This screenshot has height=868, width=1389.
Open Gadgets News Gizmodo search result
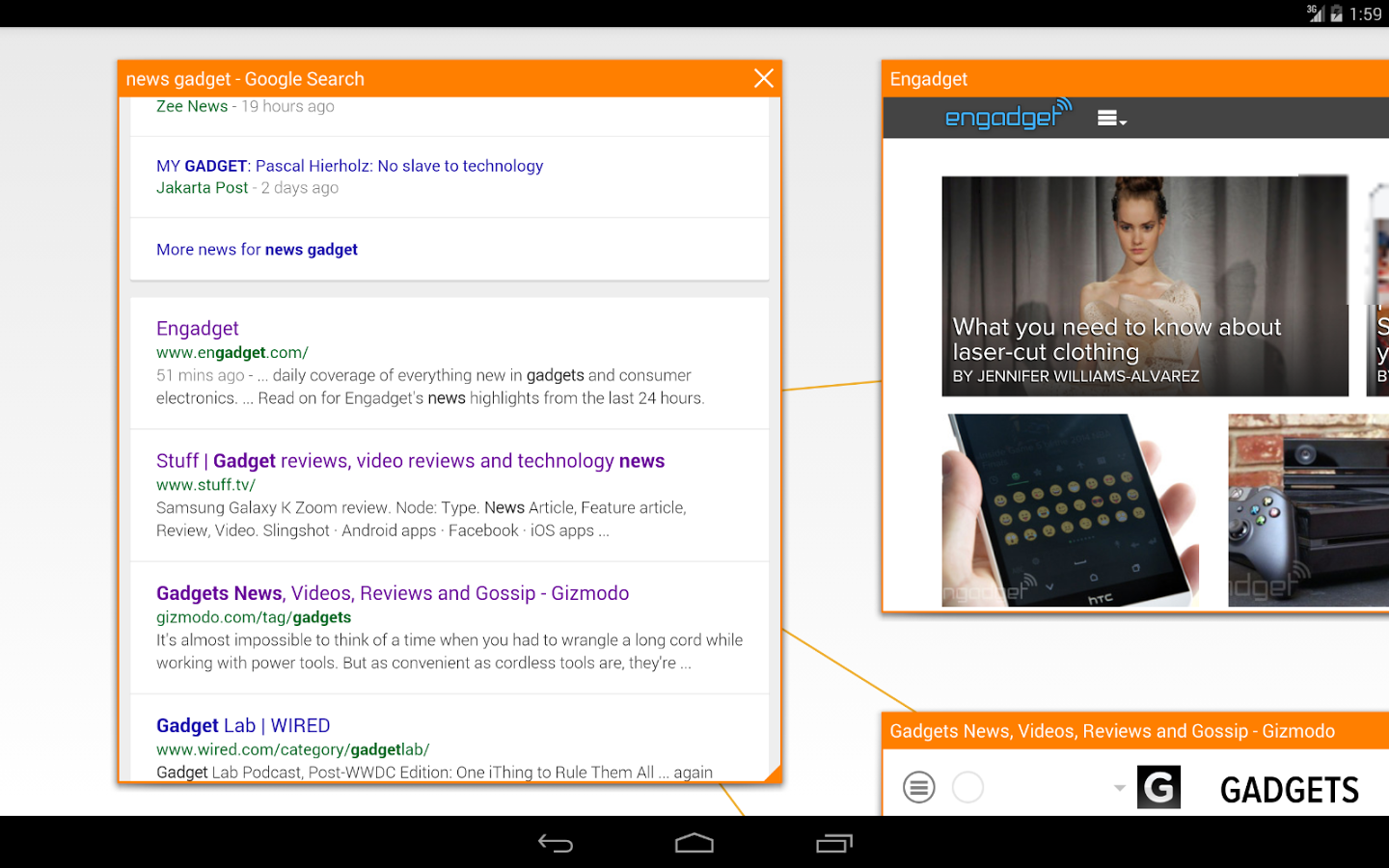[x=393, y=593]
